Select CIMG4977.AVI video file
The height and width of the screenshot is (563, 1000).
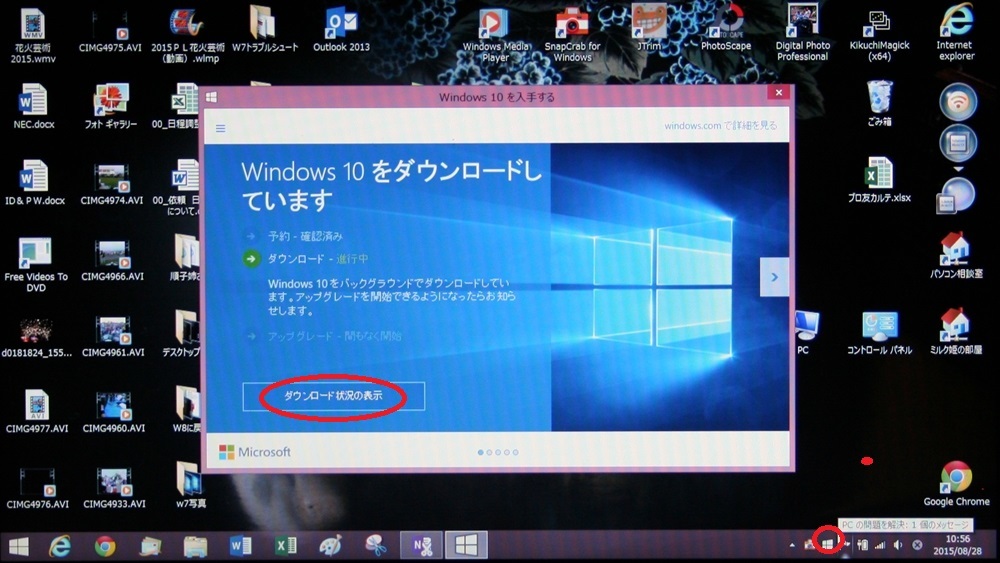pyautogui.click(x=37, y=412)
